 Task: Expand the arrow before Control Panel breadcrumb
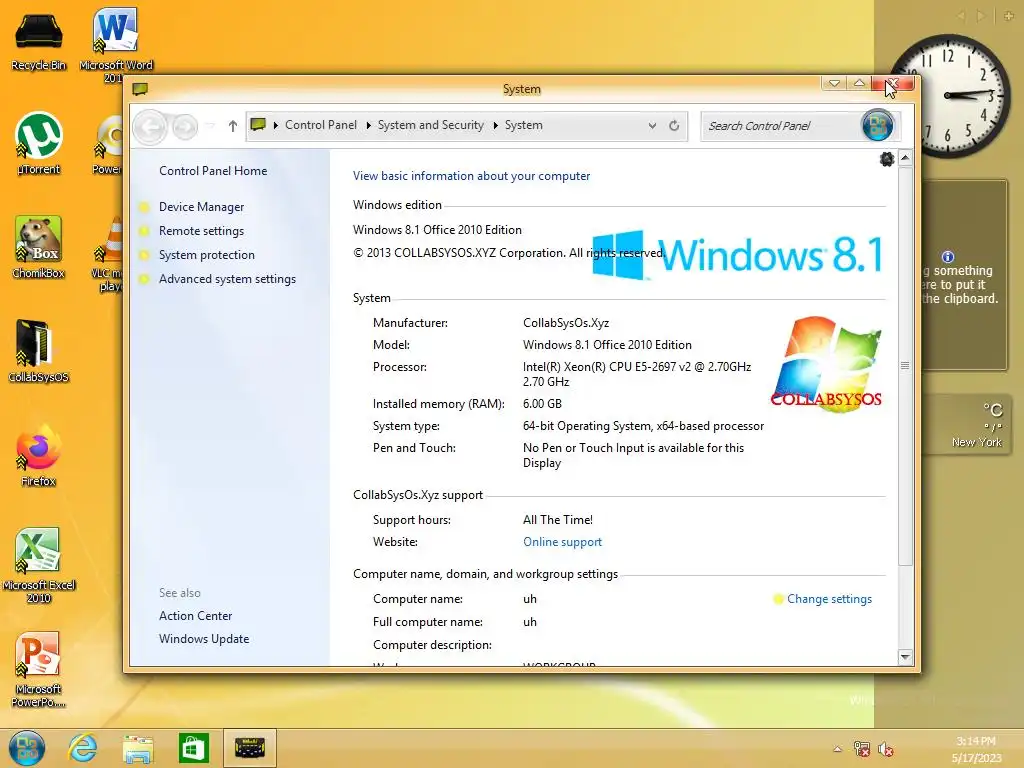coord(276,125)
